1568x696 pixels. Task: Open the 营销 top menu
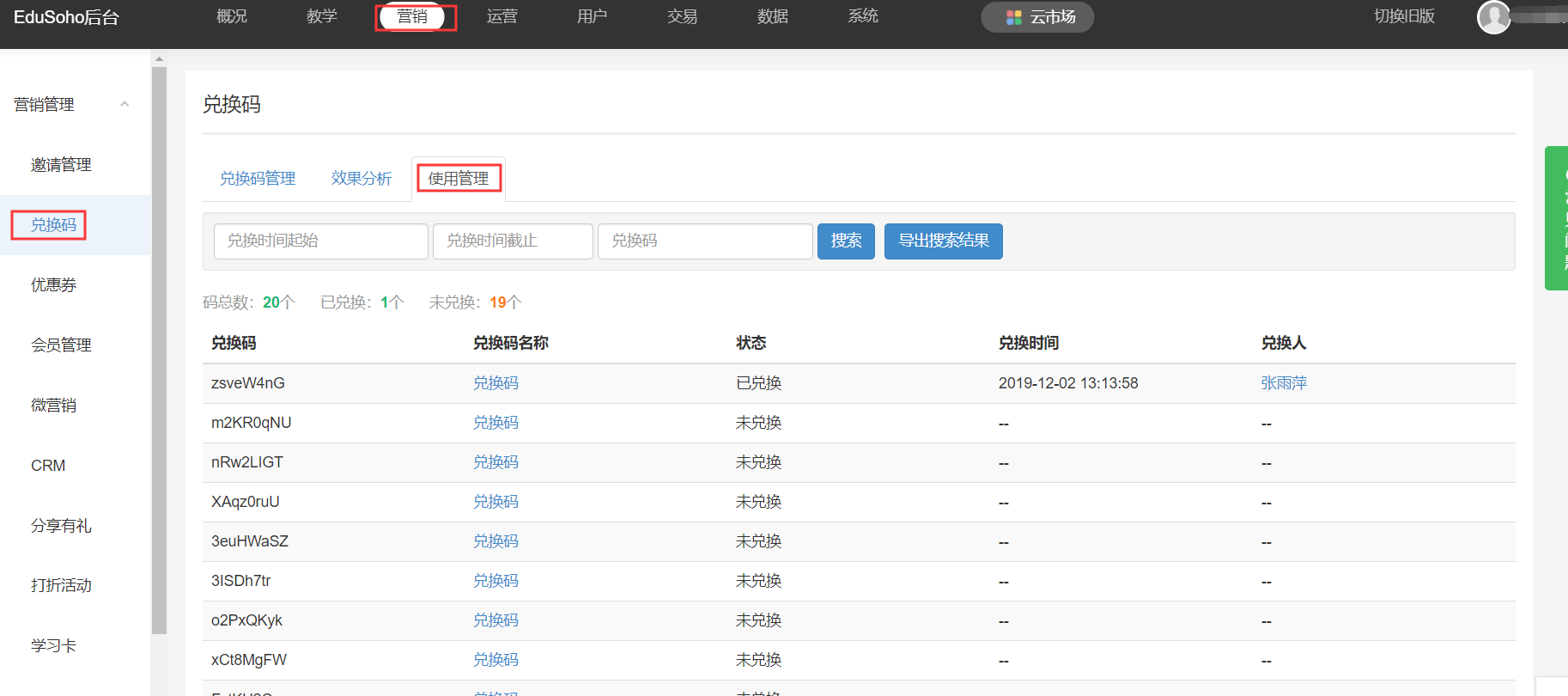(413, 16)
